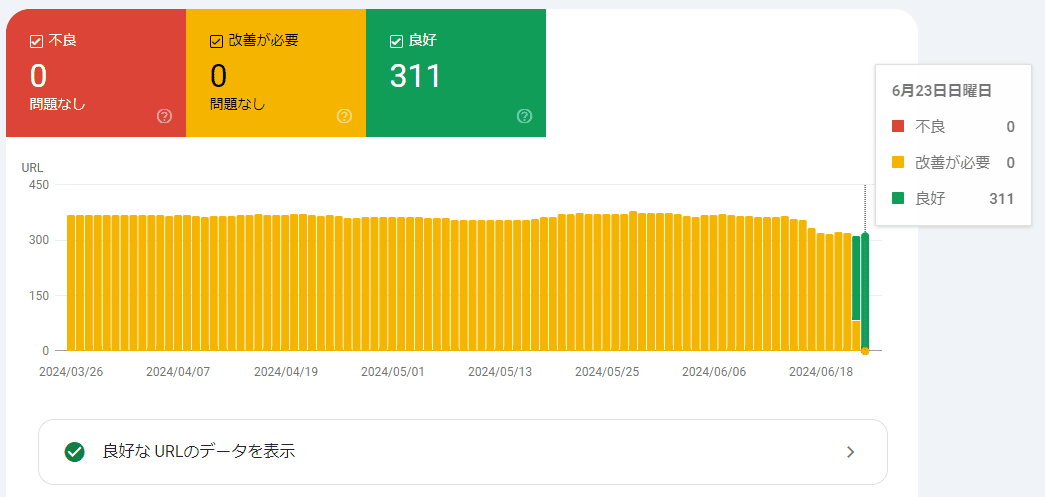This screenshot has width=1045, height=497.
Task: Click green 良好 legend swatch in tooltip
Action: (x=898, y=198)
